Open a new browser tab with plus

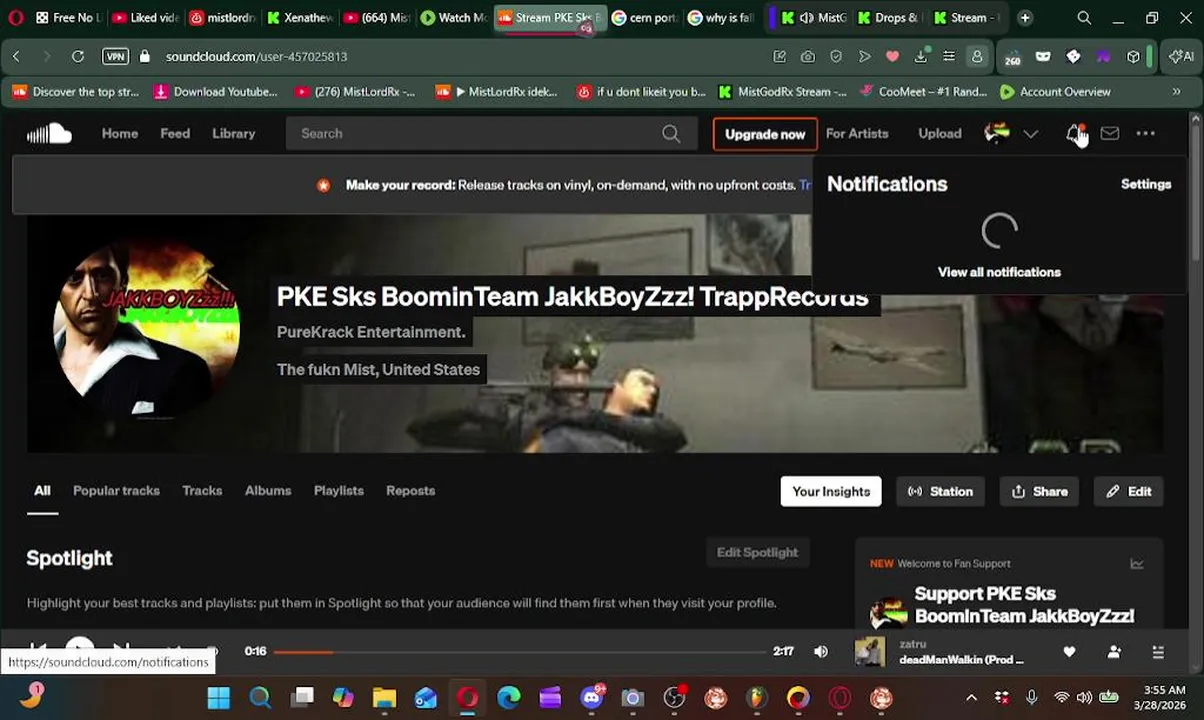[1025, 18]
